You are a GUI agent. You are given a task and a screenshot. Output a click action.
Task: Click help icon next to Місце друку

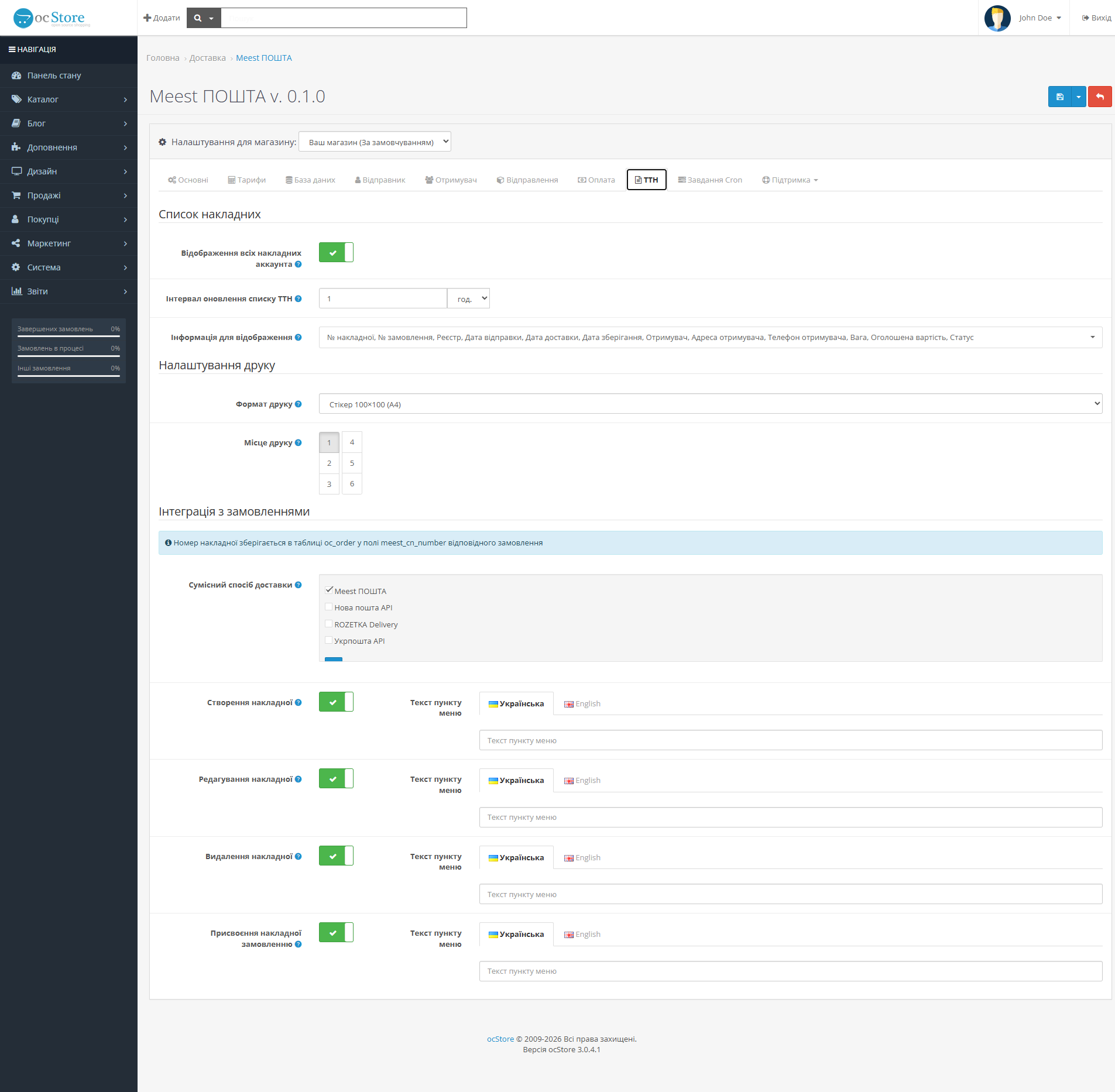pyautogui.click(x=299, y=443)
